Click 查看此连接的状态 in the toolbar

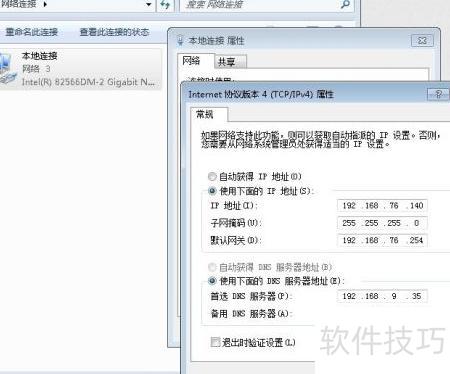point(114,32)
